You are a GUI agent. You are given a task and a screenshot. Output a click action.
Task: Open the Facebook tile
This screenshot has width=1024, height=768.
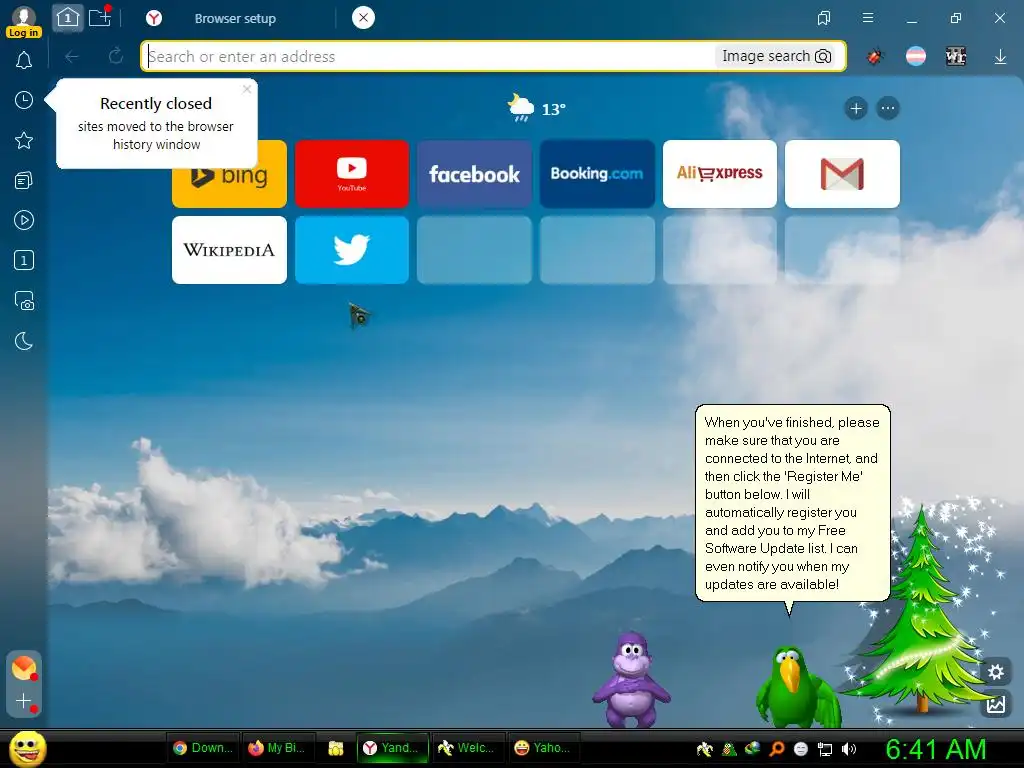click(x=474, y=174)
